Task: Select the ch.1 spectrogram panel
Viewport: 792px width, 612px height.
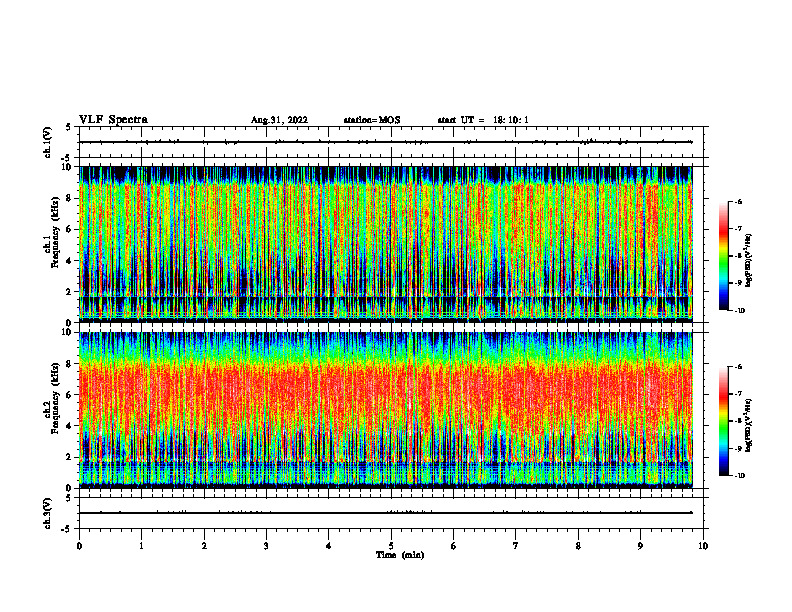Action: (x=386, y=244)
